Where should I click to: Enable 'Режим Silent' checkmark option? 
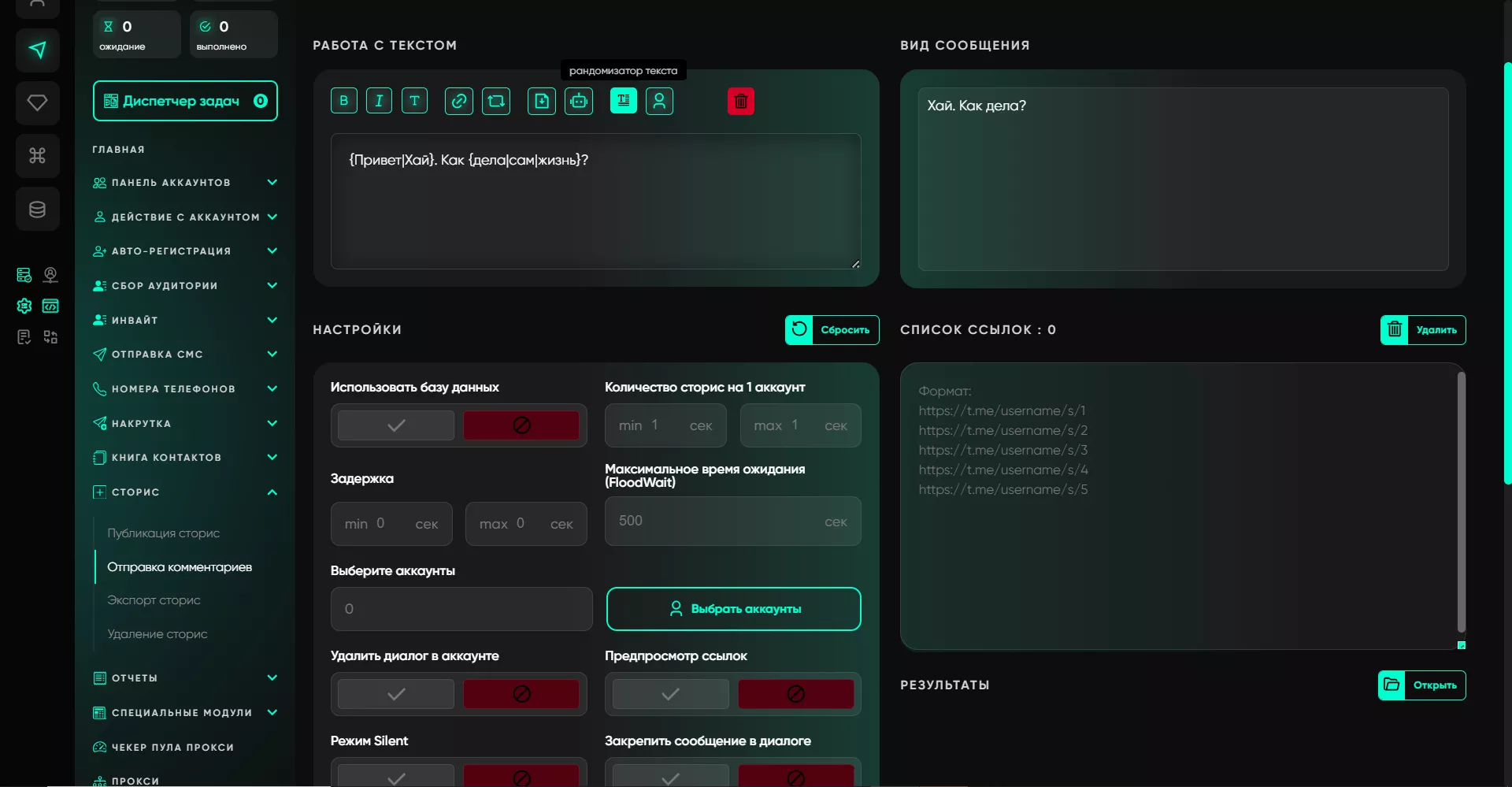pos(396,776)
